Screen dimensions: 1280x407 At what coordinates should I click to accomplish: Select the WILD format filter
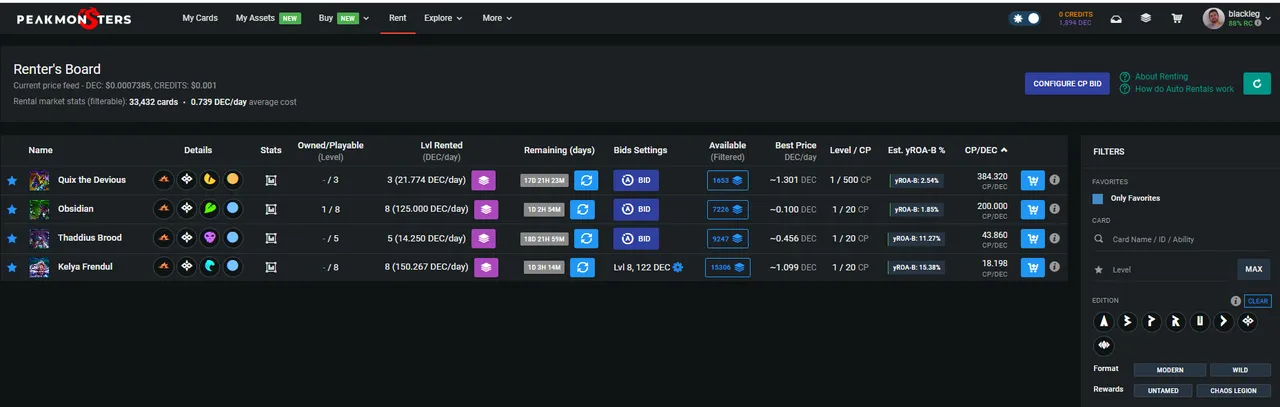pyautogui.click(x=1240, y=370)
